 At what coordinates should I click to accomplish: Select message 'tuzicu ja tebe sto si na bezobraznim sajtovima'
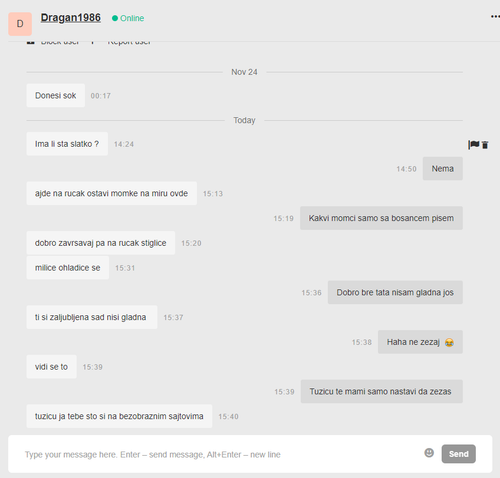pyautogui.click(x=119, y=416)
